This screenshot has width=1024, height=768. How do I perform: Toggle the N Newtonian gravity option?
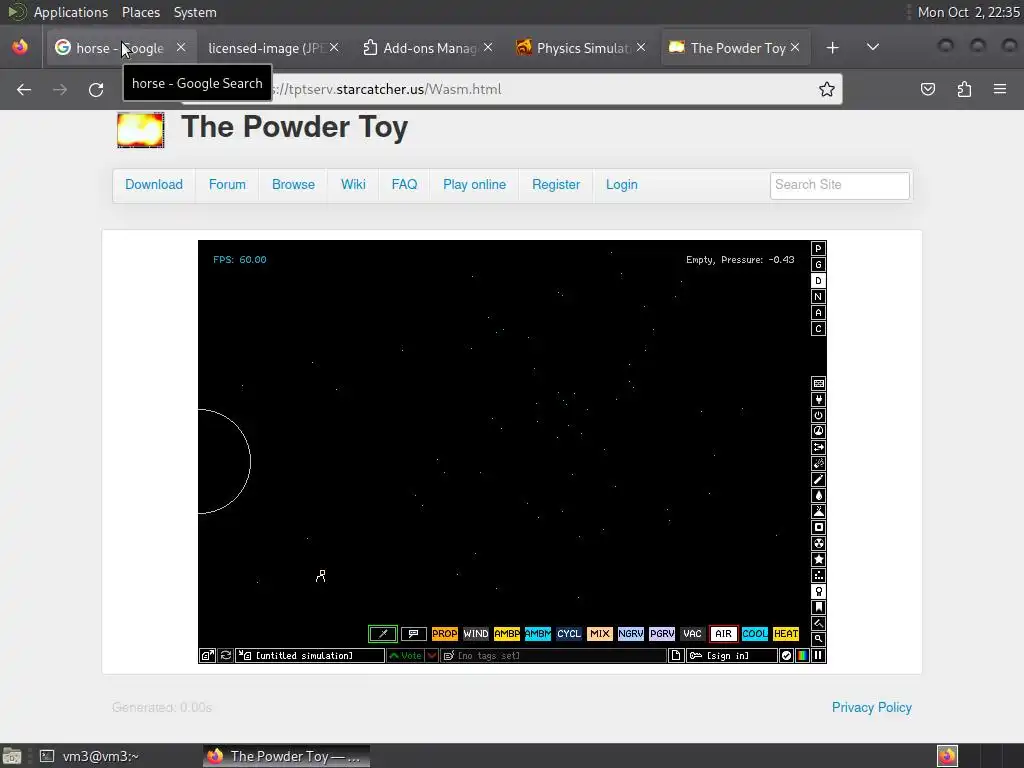pos(818,296)
